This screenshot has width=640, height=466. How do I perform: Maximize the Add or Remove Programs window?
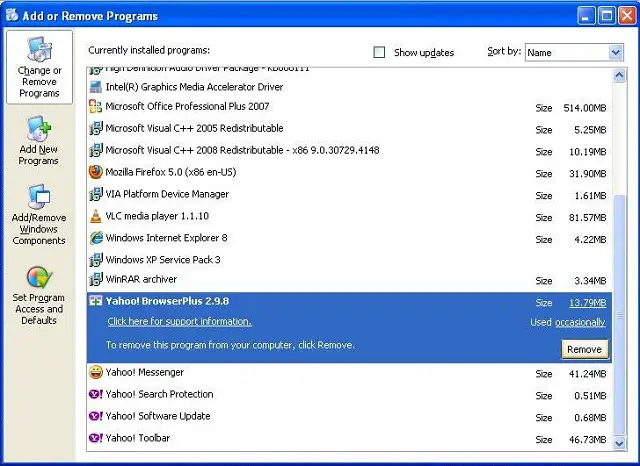coord(607,16)
